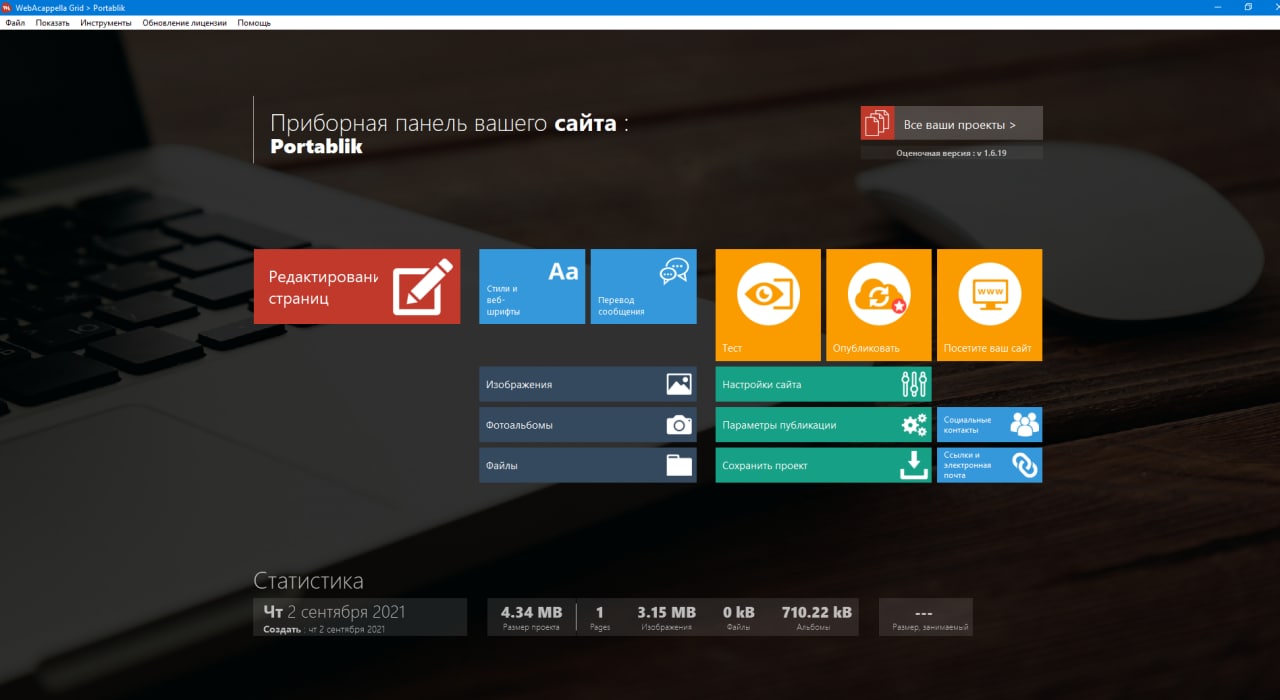The image size is (1280, 700).
Task: Open the Инструменты menu
Action: point(106,22)
